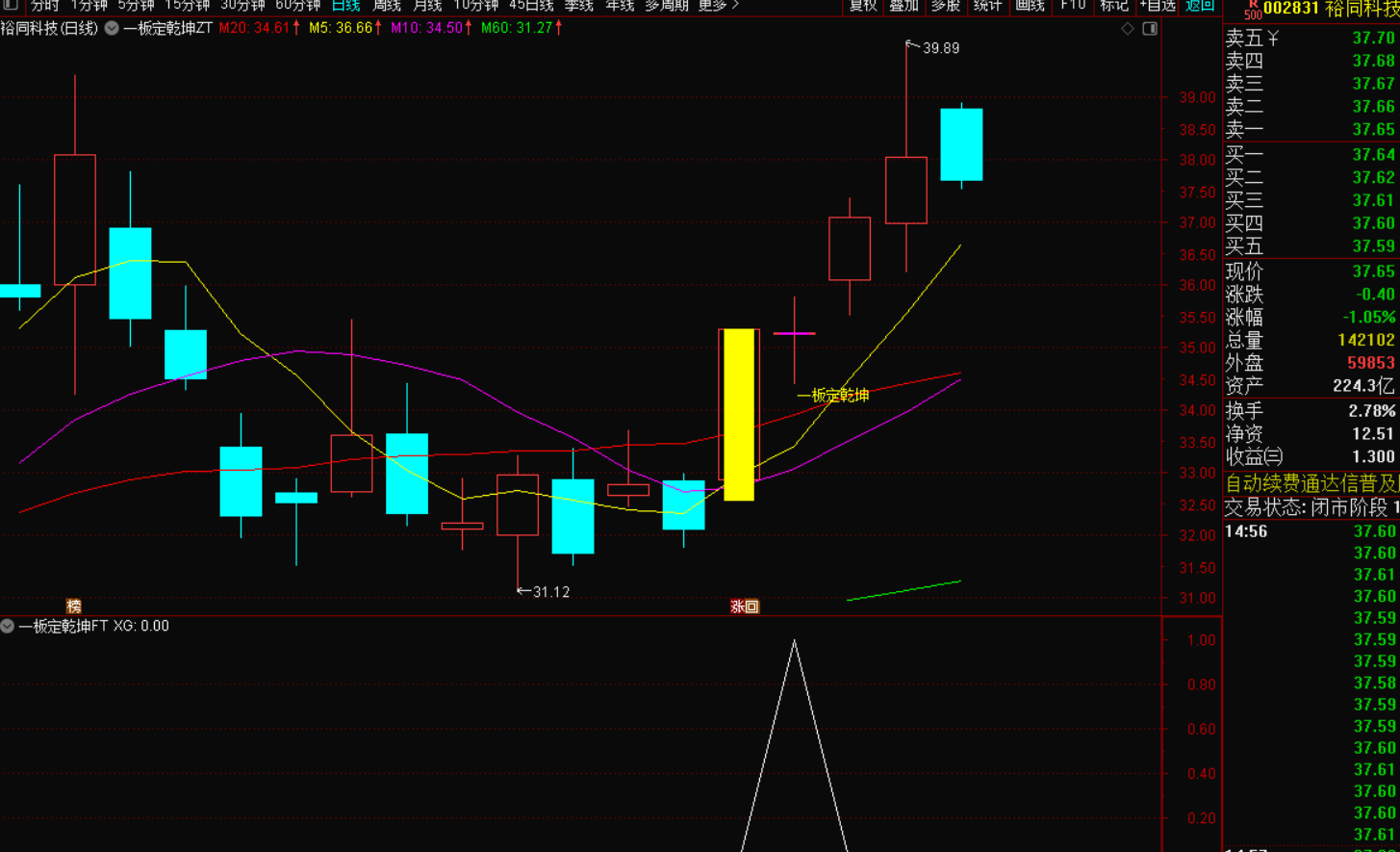Expand the 一板定乾坤FT sub-indicator dropdown
1400x852 pixels.
[x=8, y=626]
